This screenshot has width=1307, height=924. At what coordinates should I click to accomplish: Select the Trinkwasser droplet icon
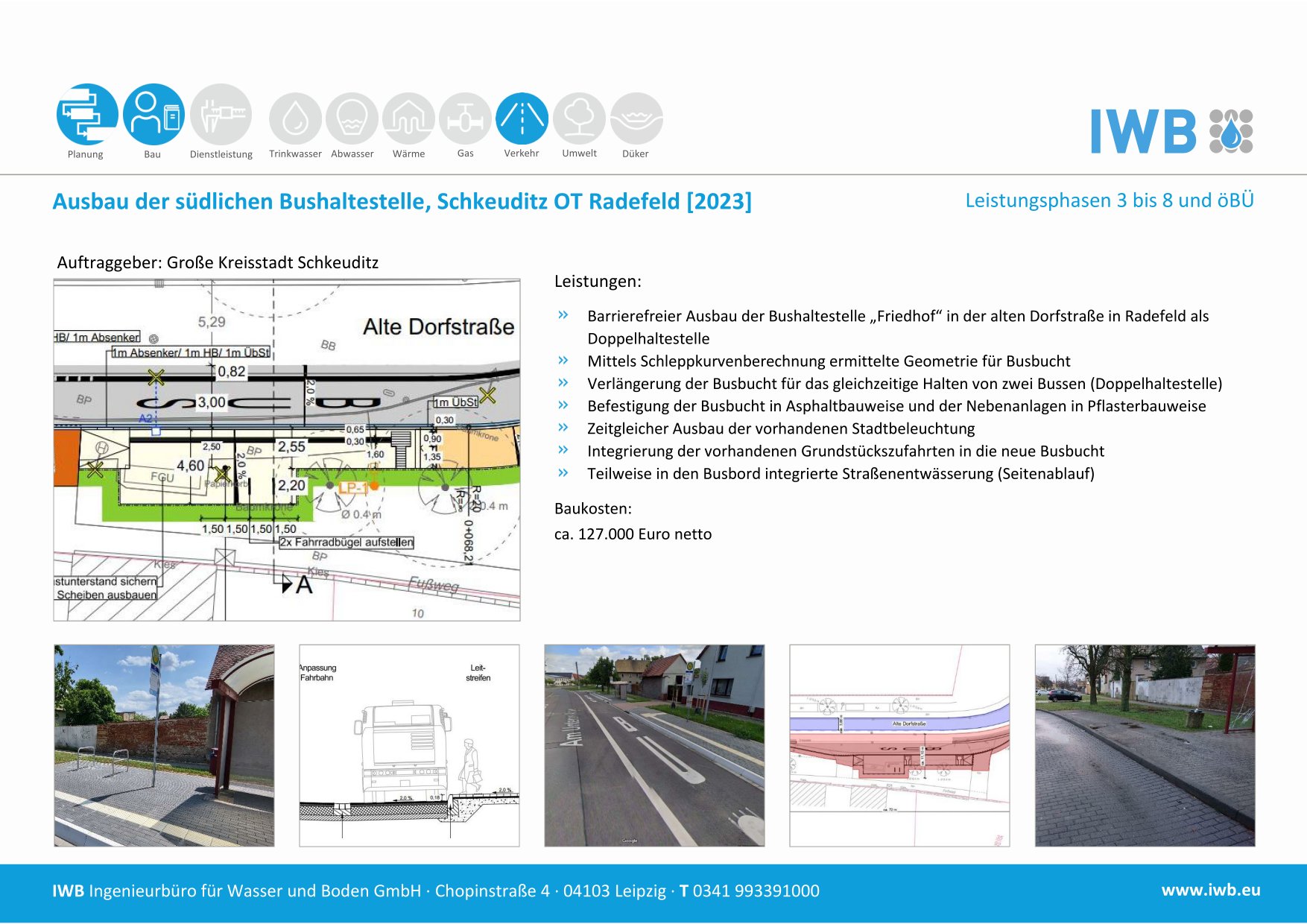(x=297, y=118)
